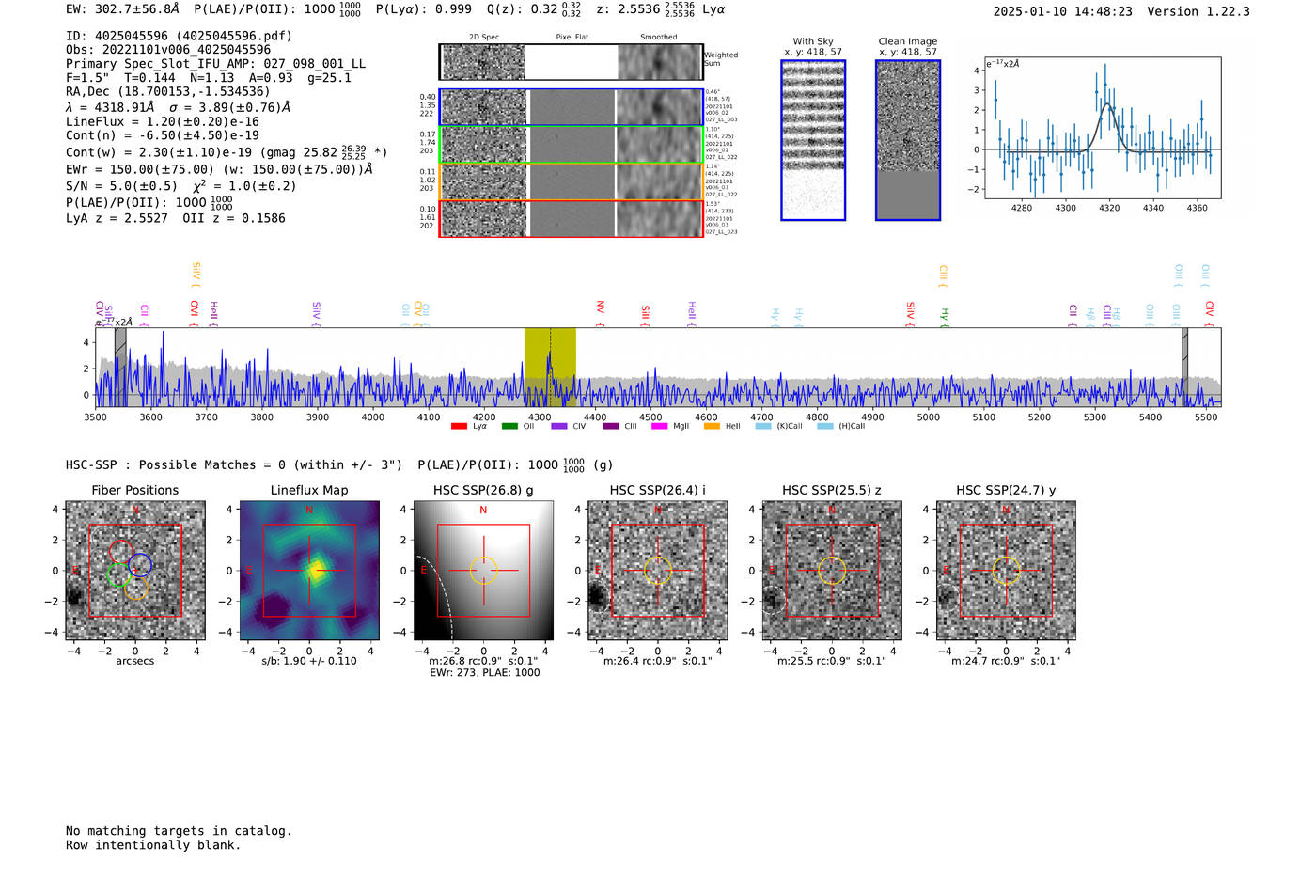1316x896 pixels.
Task: Click the Clean Image fiber cutout
Action: pyautogui.click(x=908, y=140)
